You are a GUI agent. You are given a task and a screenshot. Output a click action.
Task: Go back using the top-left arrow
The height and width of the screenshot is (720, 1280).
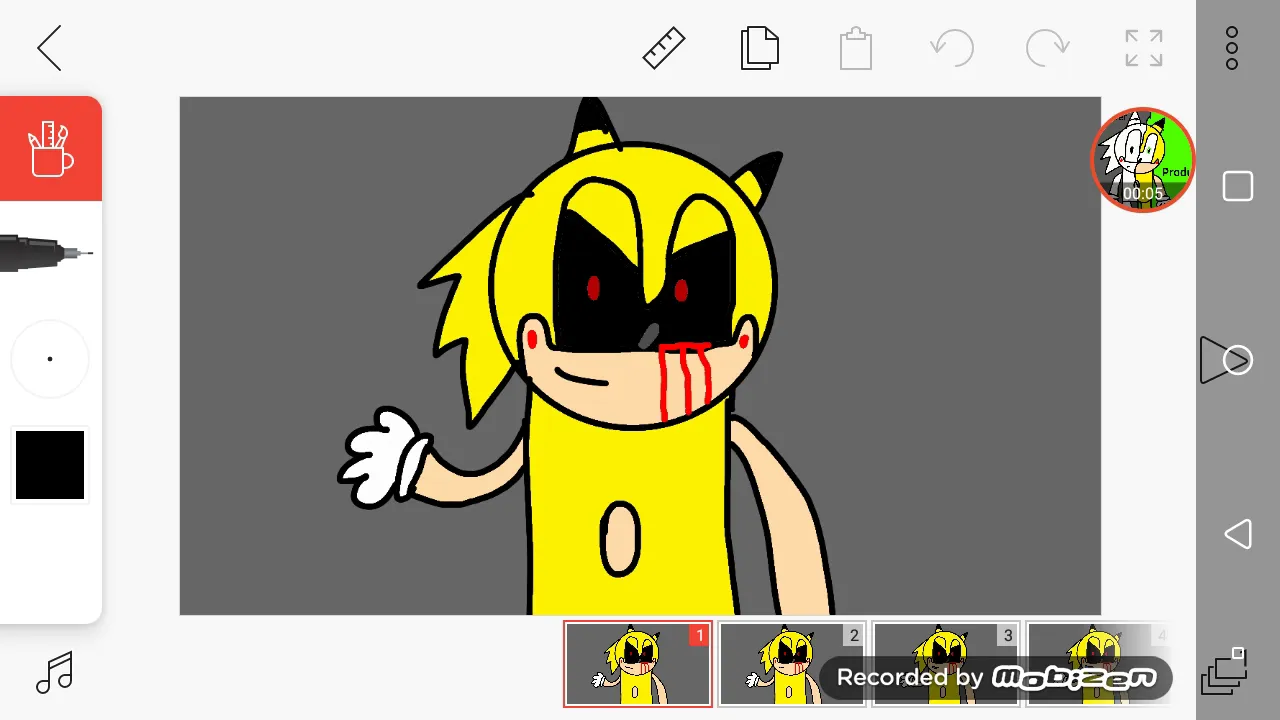pos(49,48)
